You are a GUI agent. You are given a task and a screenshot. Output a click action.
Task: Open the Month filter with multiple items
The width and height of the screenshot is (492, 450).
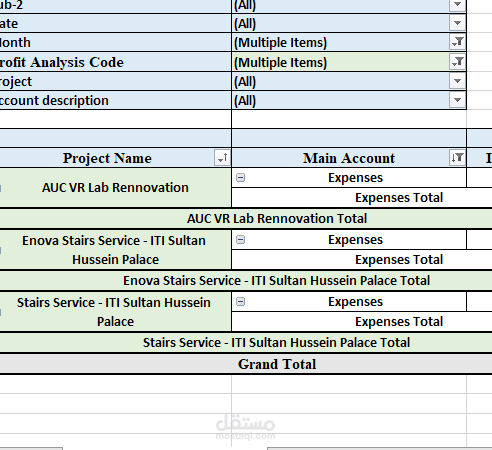(457, 42)
